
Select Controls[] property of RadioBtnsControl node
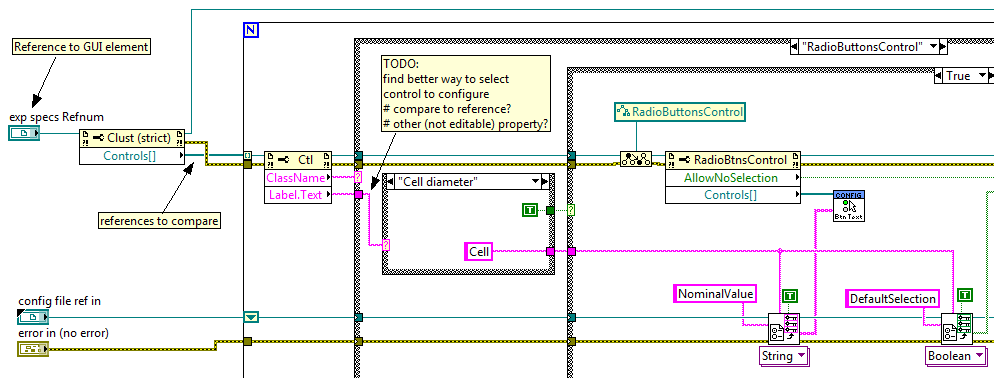733,195
